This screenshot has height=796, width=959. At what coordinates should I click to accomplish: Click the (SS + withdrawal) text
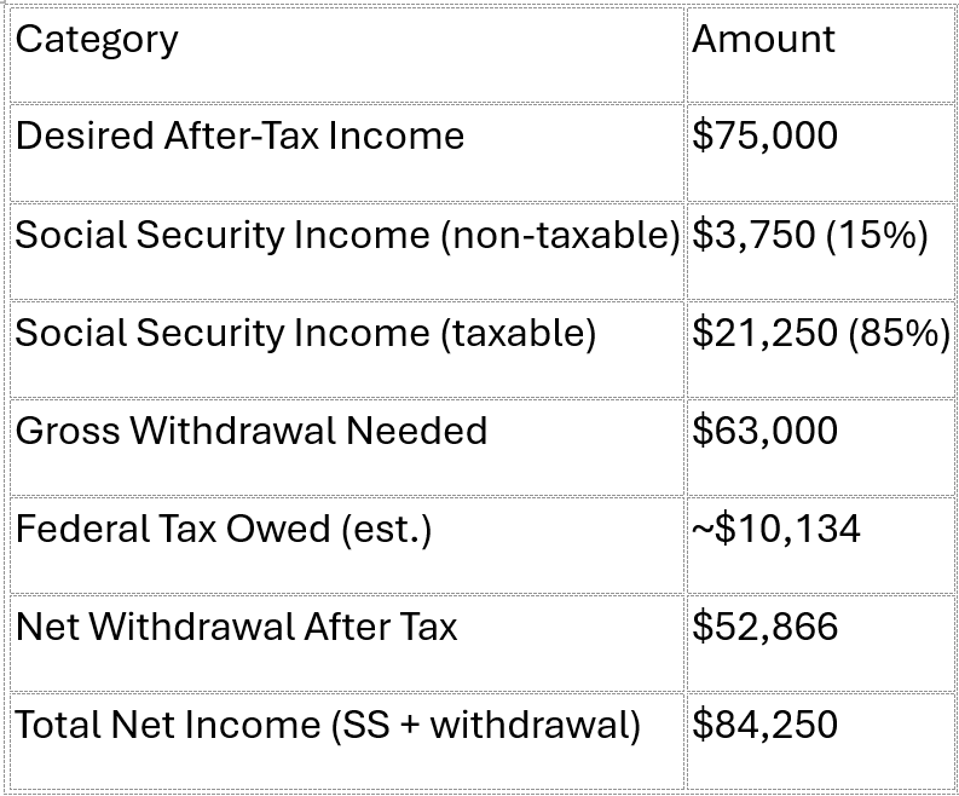coord(485,725)
